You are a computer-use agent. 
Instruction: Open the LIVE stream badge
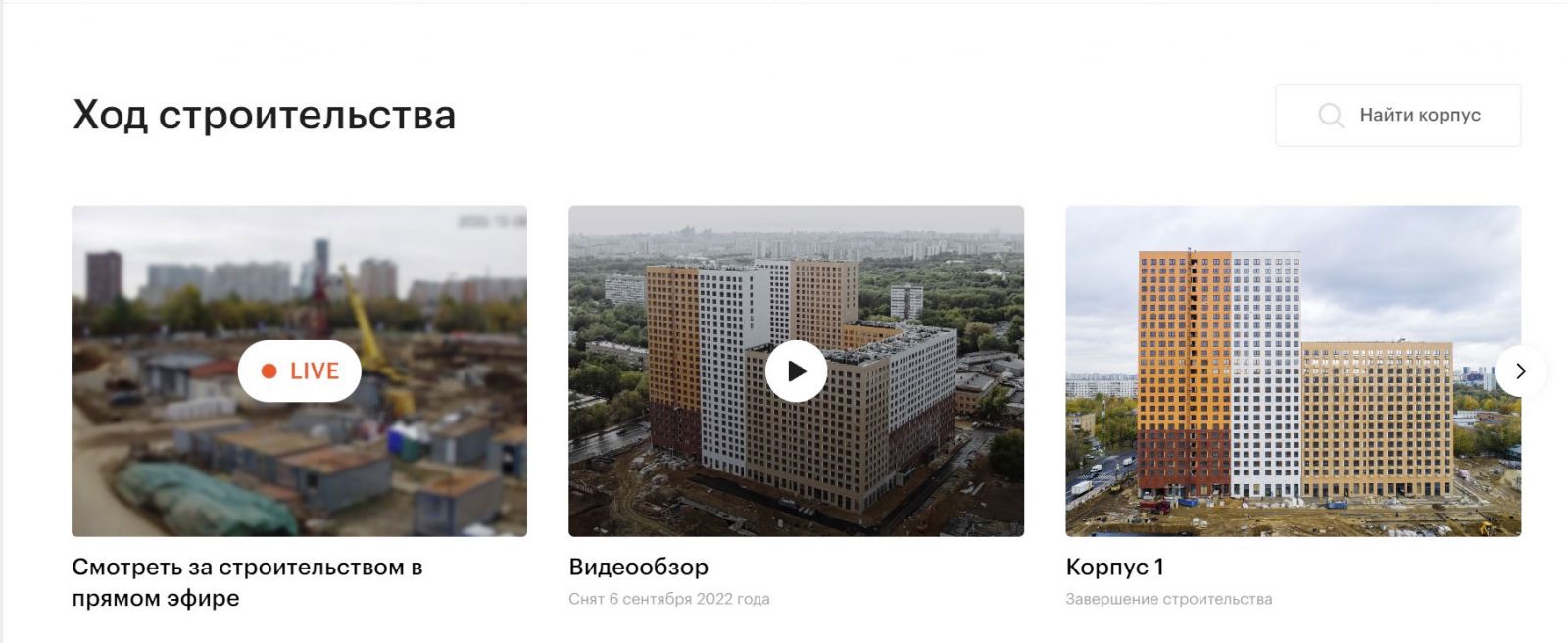tap(299, 371)
